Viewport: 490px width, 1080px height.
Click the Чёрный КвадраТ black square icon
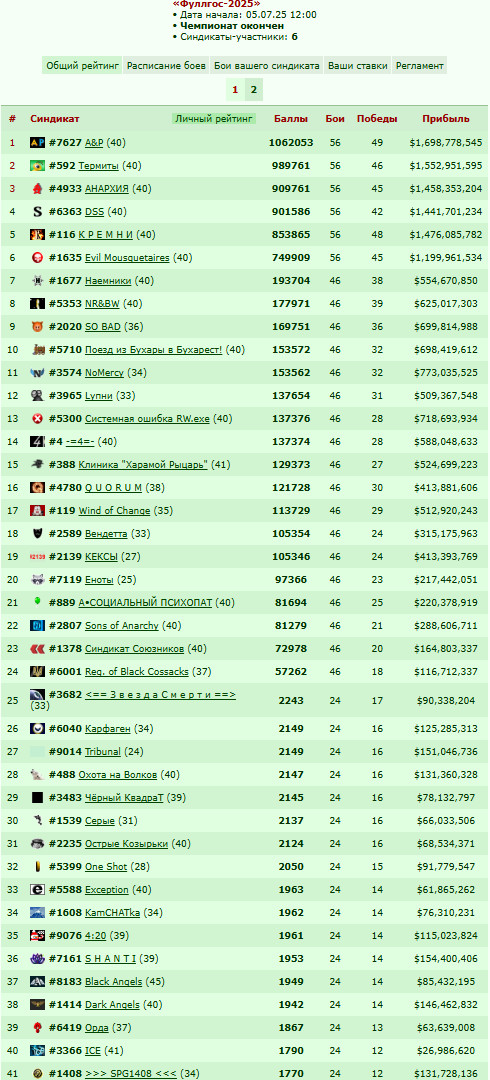(37, 798)
